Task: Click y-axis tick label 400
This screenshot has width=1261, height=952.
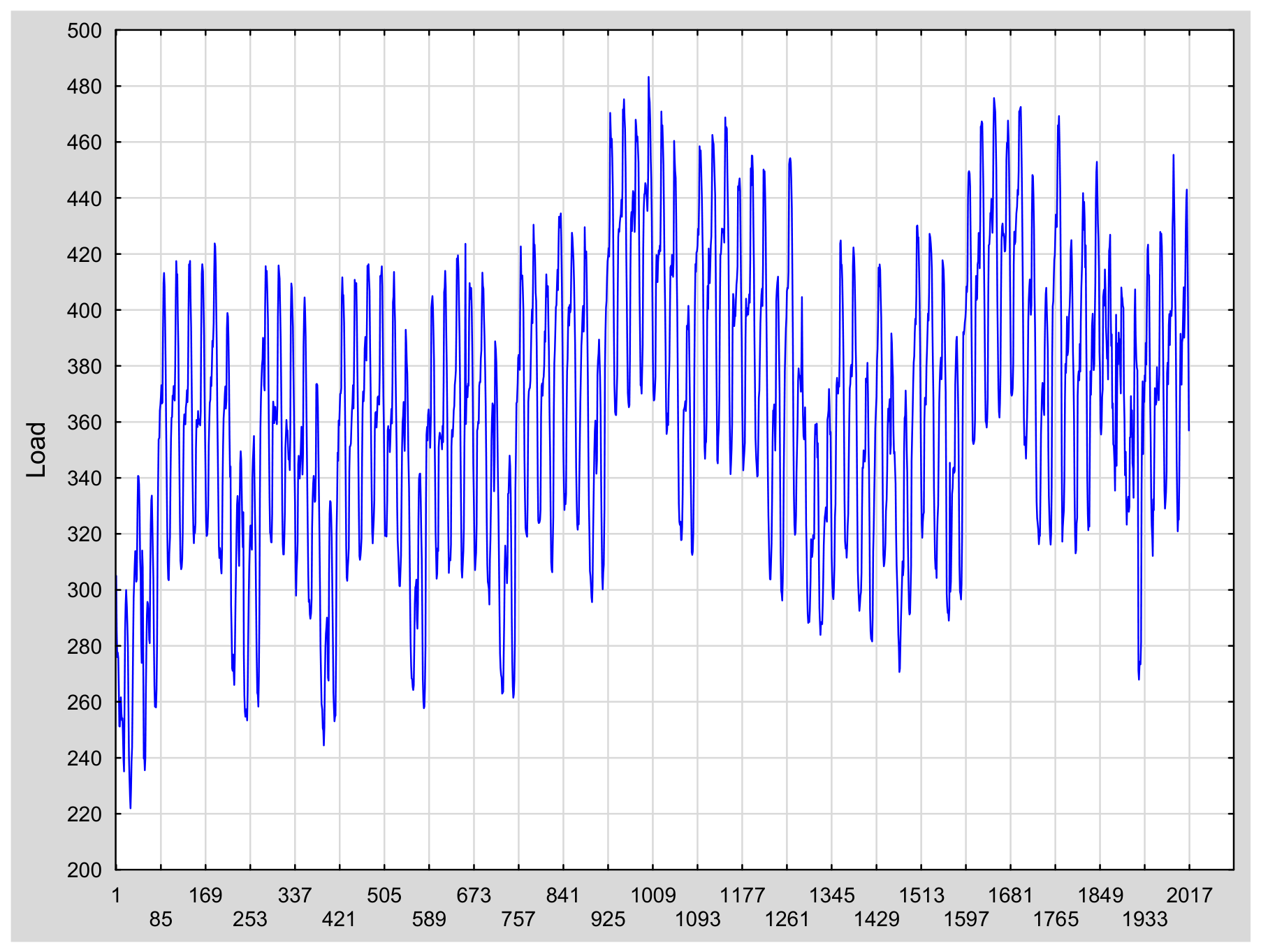Action: [x=85, y=311]
